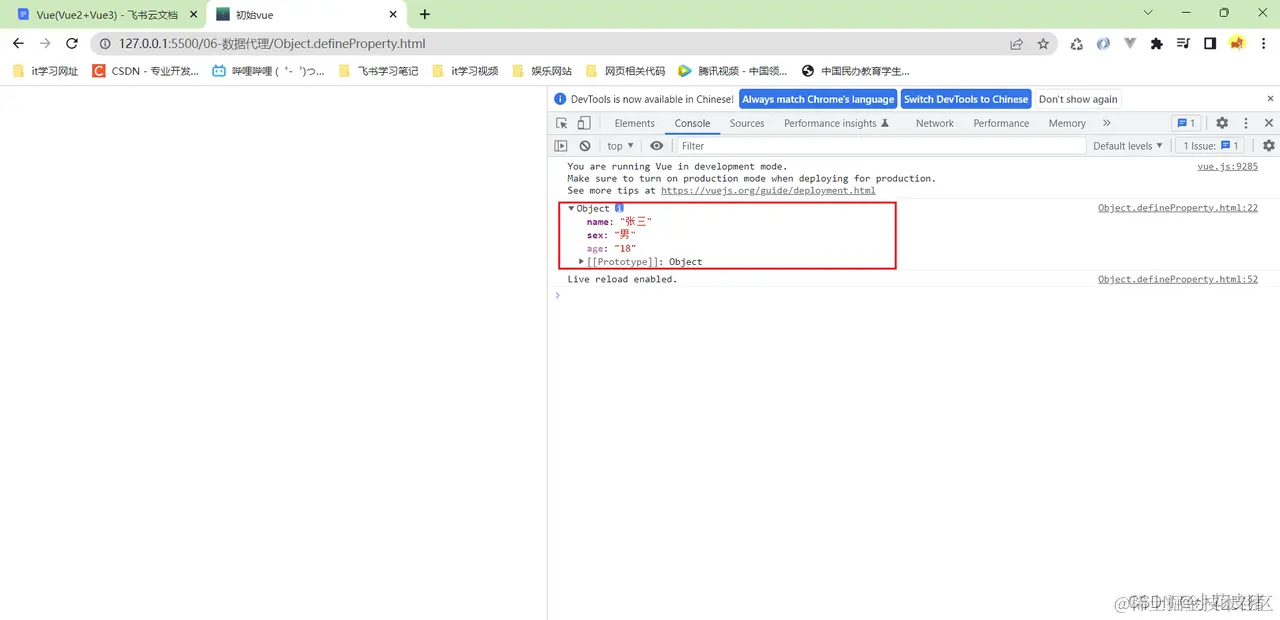Switch to the Sources tab

(747, 123)
